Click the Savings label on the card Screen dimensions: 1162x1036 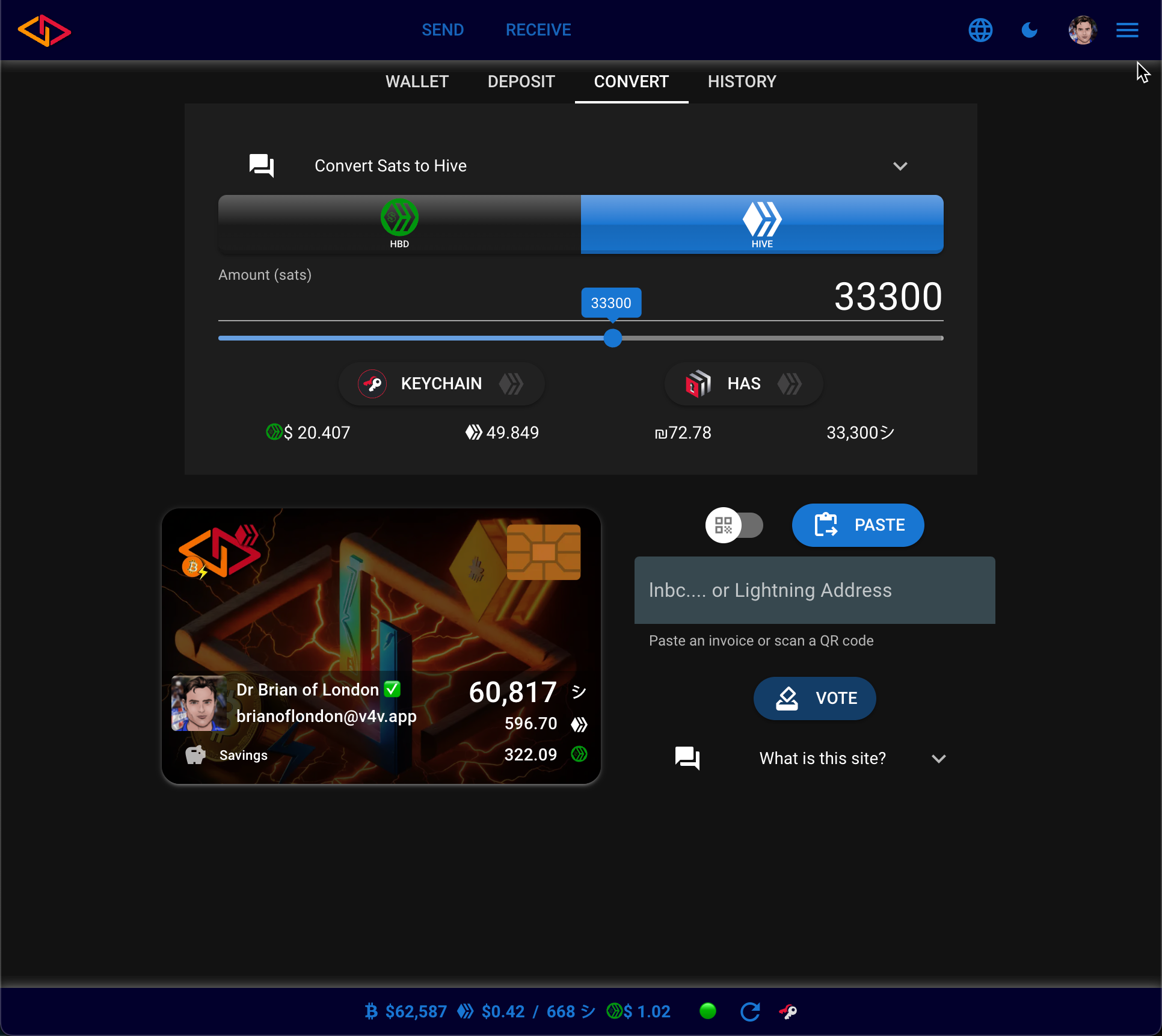coord(244,755)
